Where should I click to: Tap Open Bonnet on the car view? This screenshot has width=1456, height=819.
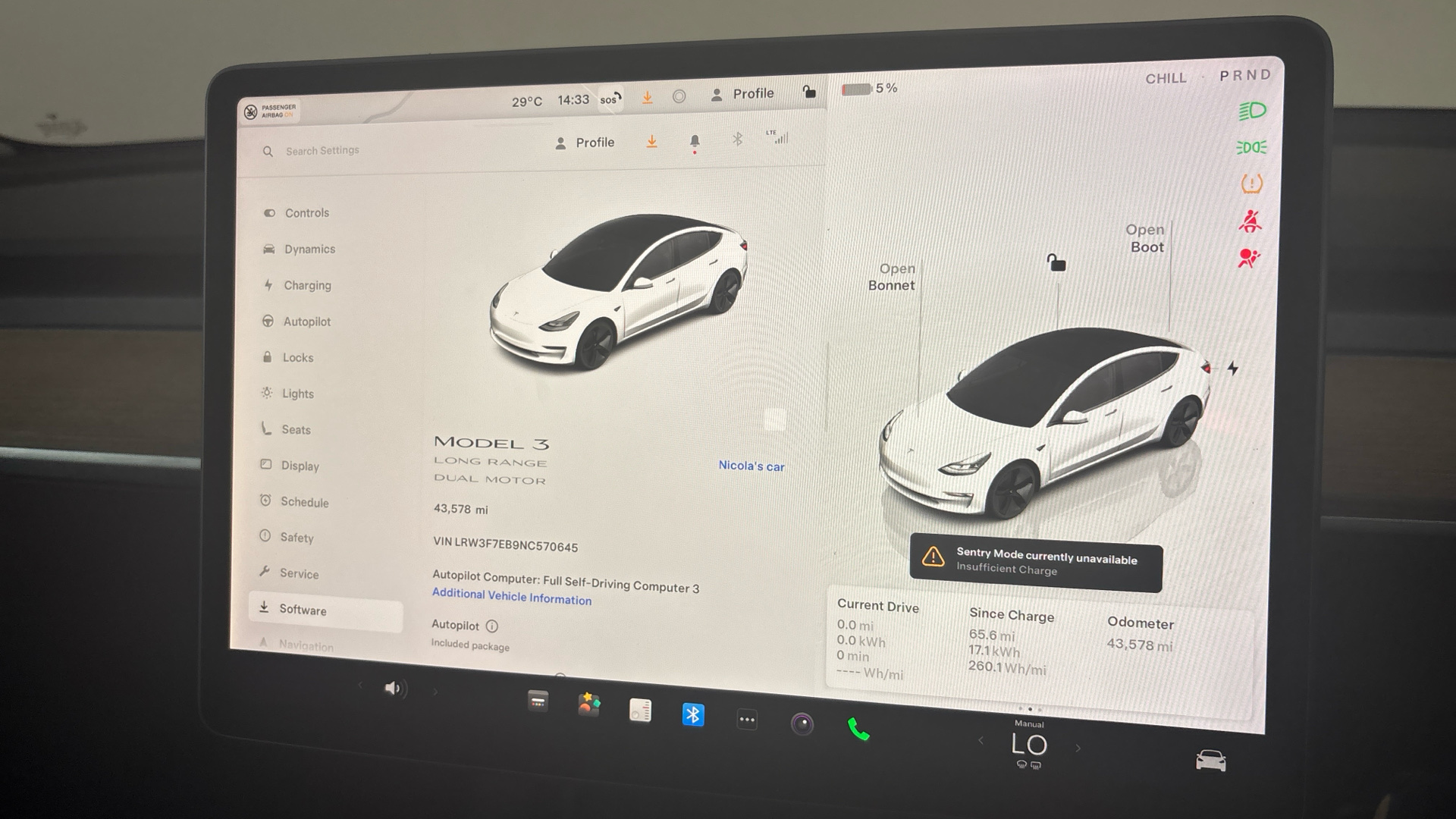coord(892,277)
